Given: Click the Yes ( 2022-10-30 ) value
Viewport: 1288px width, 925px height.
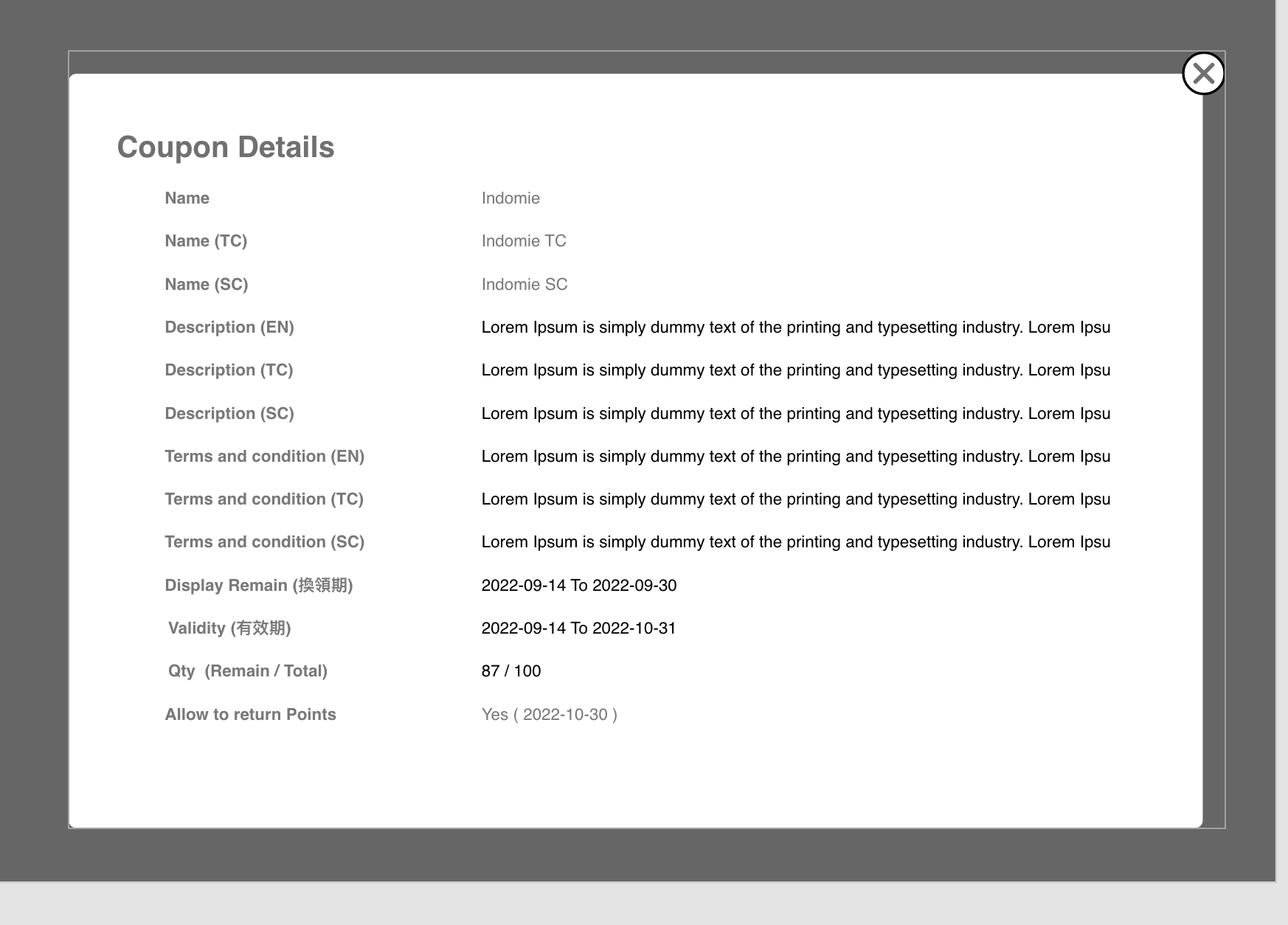Looking at the screenshot, I should [x=549, y=715].
